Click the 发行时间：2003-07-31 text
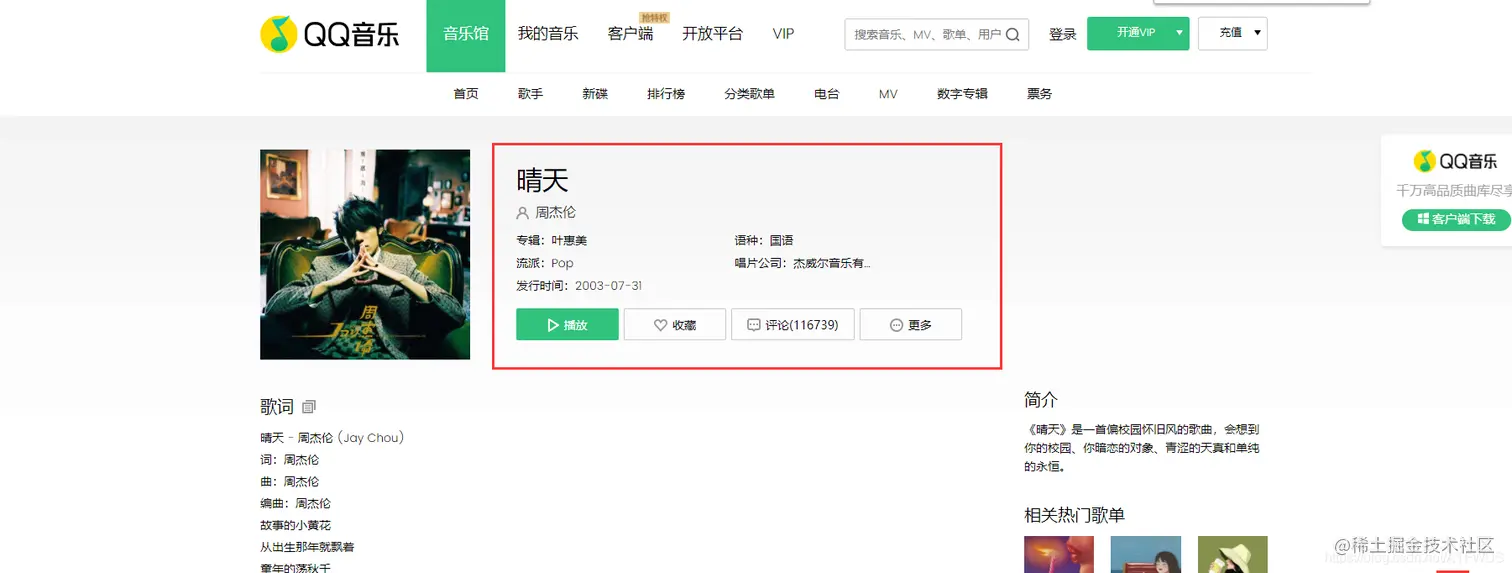The image size is (1512, 573). tap(579, 286)
